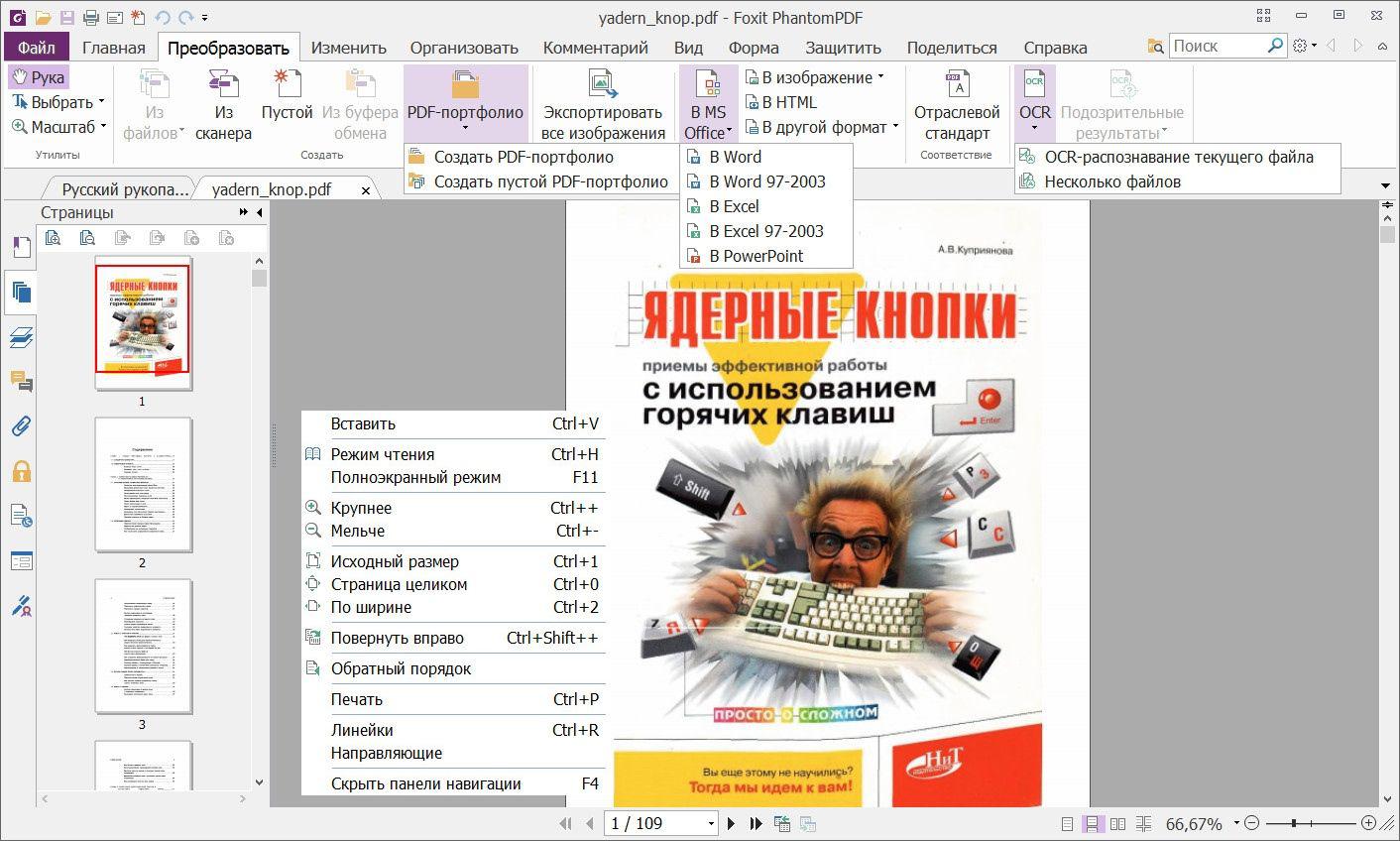The width and height of the screenshot is (1400, 841).
Task: Click the search magnifier icon
Action: (x=1275, y=46)
